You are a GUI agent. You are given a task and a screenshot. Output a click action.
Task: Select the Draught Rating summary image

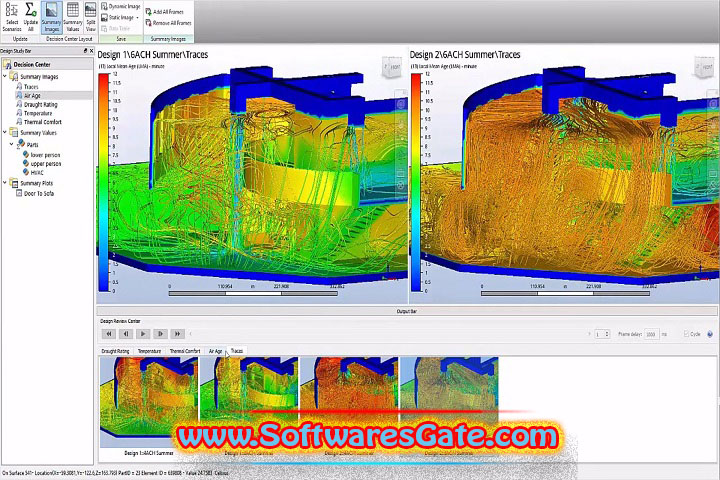[x=37, y=104]
